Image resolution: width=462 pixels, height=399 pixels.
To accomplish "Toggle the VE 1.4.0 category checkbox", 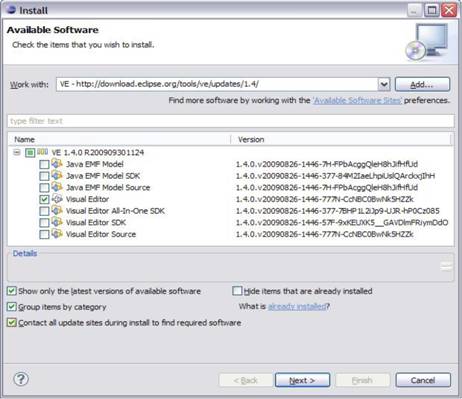I will point(30,153).
